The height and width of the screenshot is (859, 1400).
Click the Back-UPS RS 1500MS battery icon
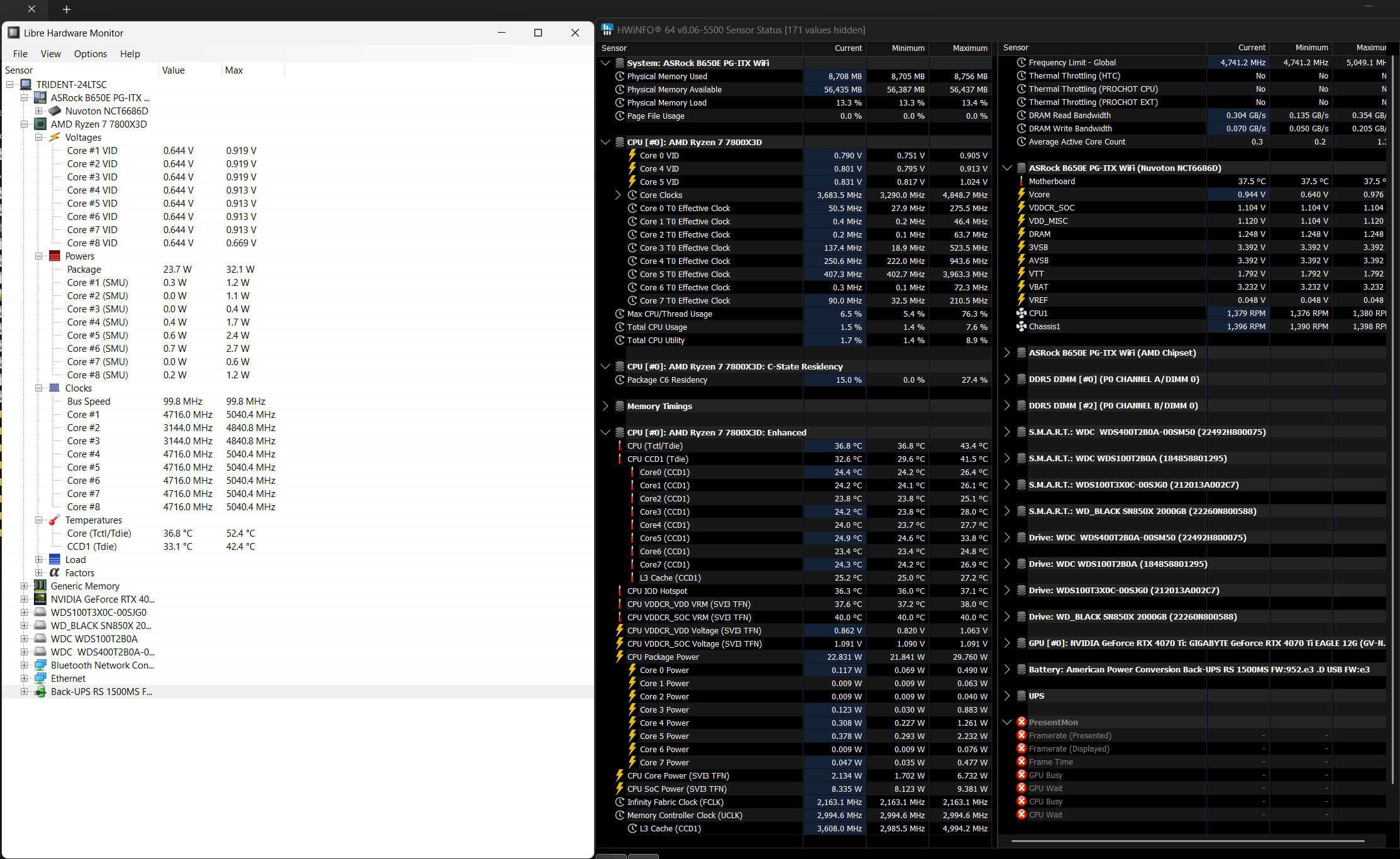pos(40,691)
